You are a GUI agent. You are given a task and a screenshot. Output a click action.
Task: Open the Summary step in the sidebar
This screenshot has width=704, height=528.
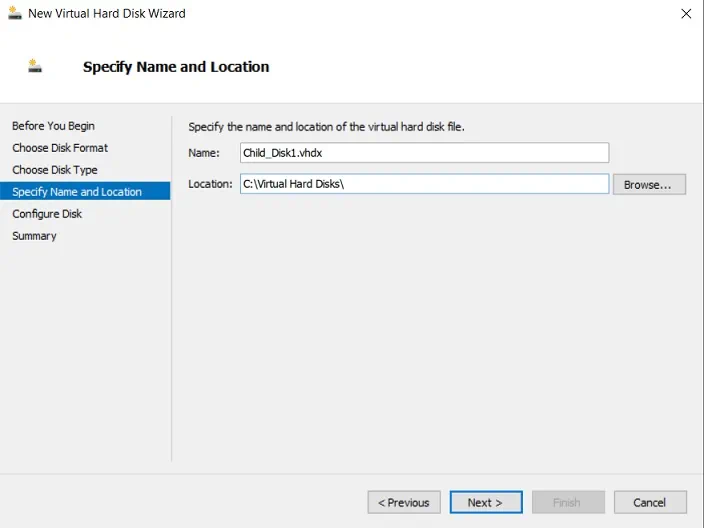pyautogui.click(x=34, y=236)
